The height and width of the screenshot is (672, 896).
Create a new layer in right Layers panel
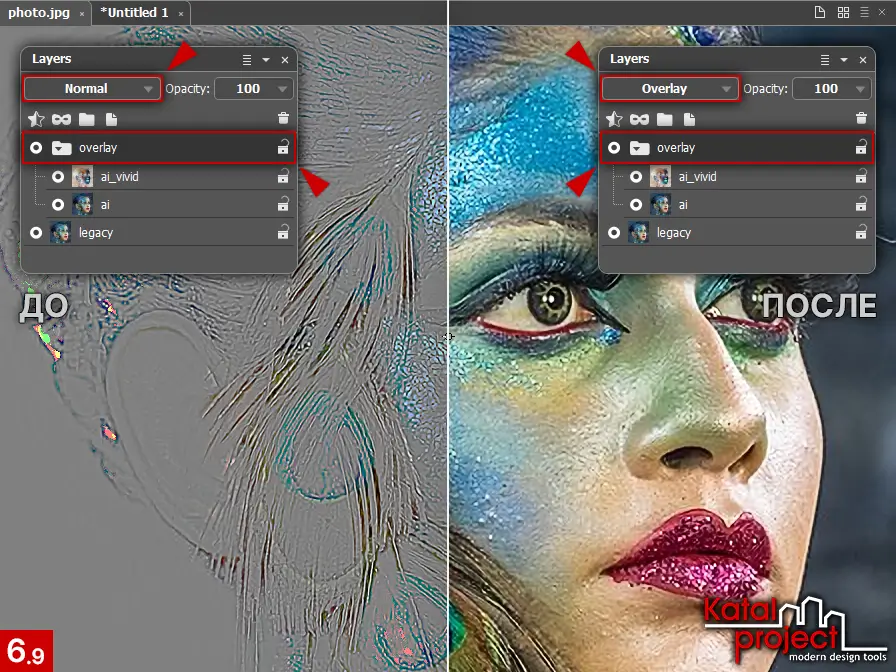click(x=689, y=119)
